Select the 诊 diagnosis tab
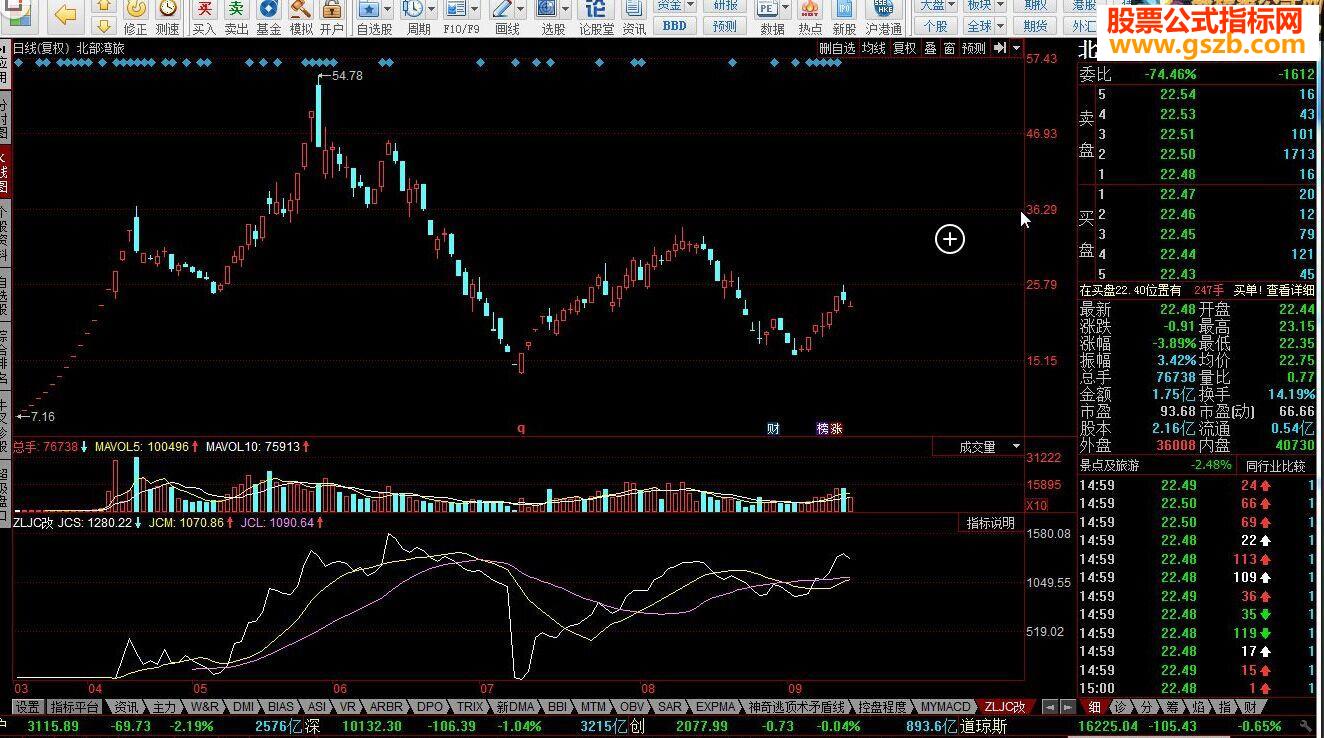The image size is (1324, 738). [1120, 707]
